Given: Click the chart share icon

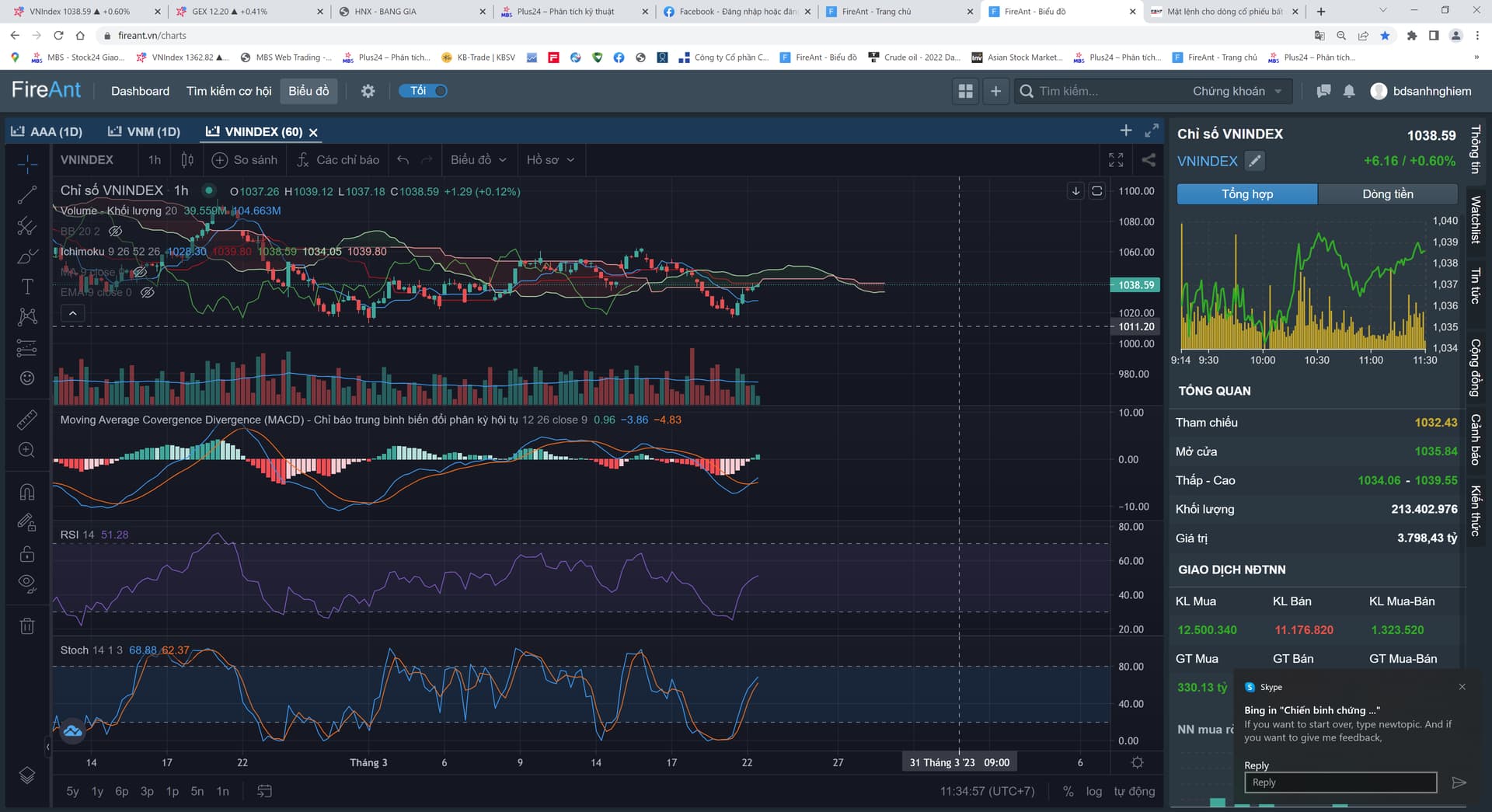Looking at the screenshot, I should [1148, 160].
